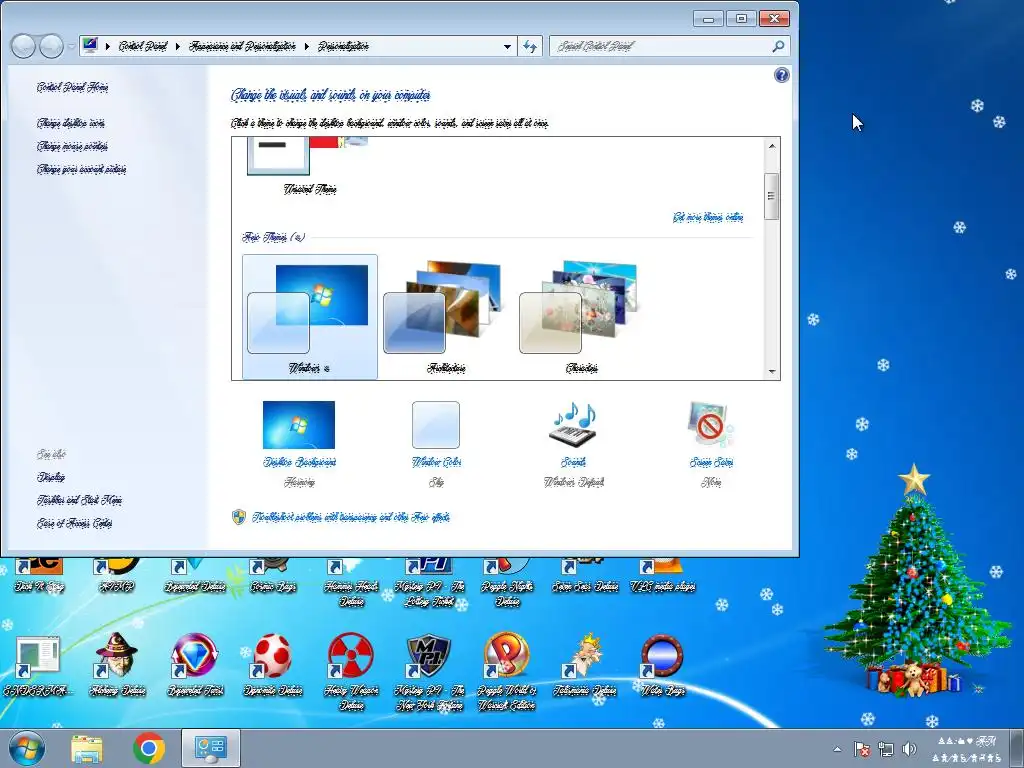Click Change your account picture link
The image size is (1024, 768).
[82, 170]
